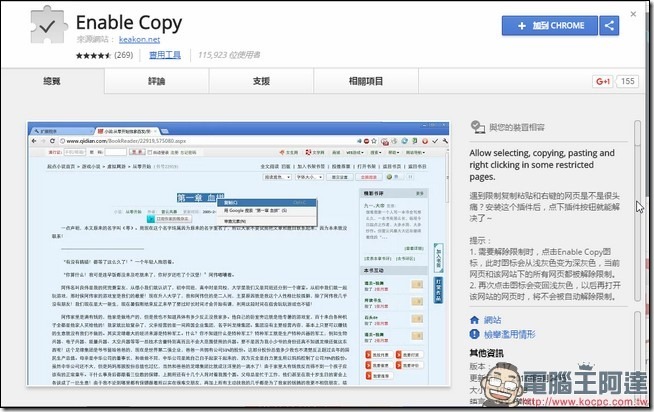Click the home icon beside 網站
The image size is (654, 412).
pyautogui.click(x=474, y=320)
